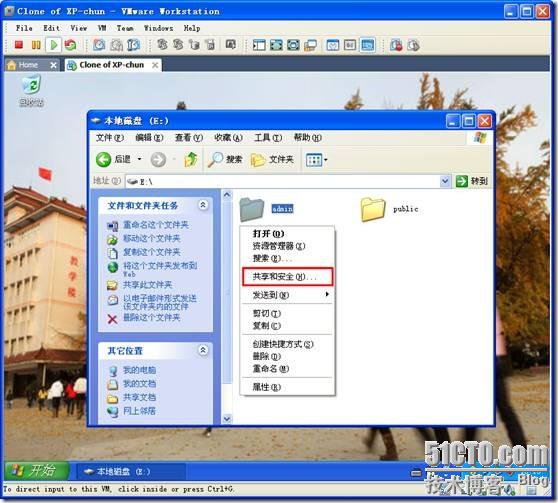Click VMware Unity mode icon
558x503 pixels.
[310, 45]
